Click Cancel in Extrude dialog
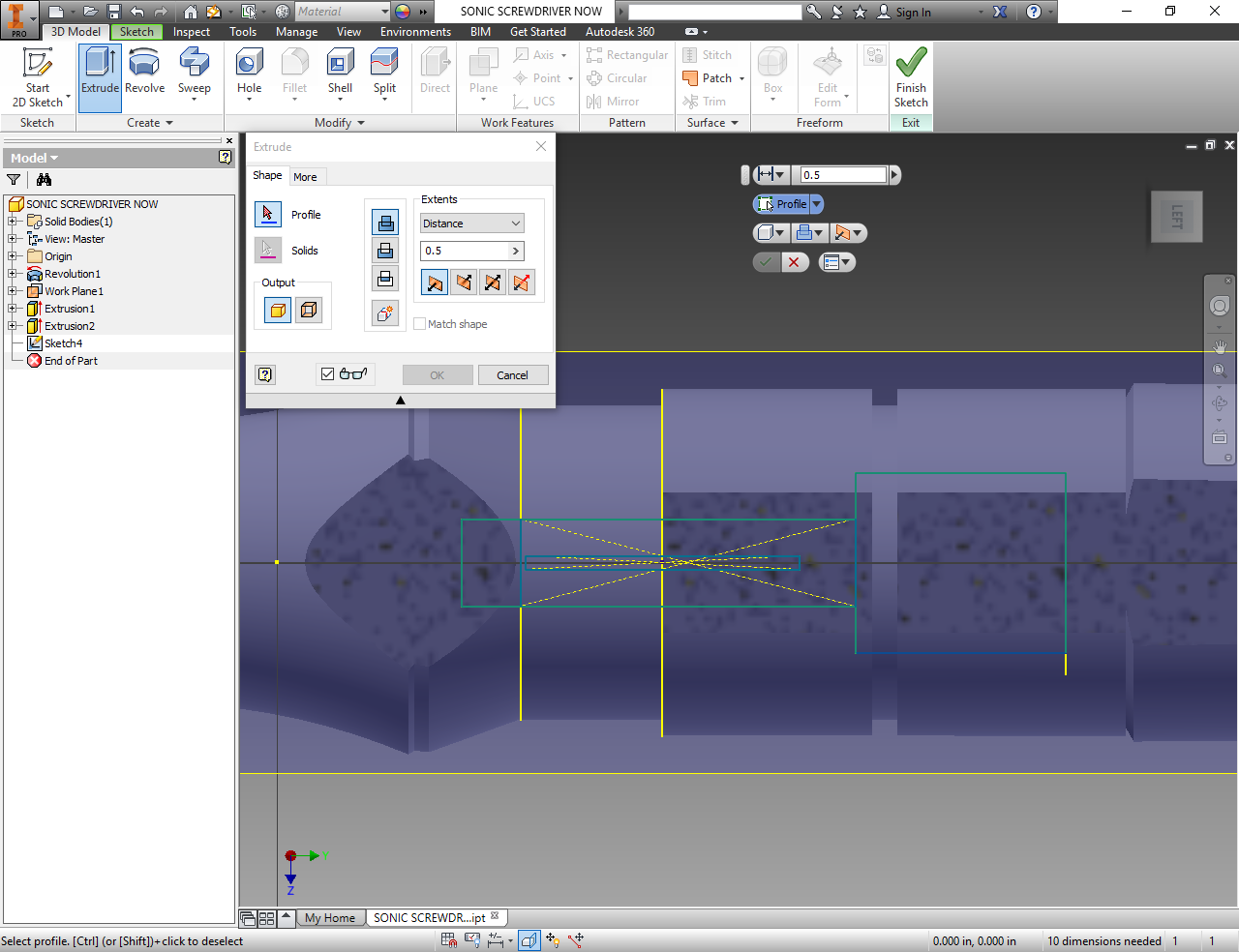The width and height of the screenshot is (1239, 952). click(513, 375)
